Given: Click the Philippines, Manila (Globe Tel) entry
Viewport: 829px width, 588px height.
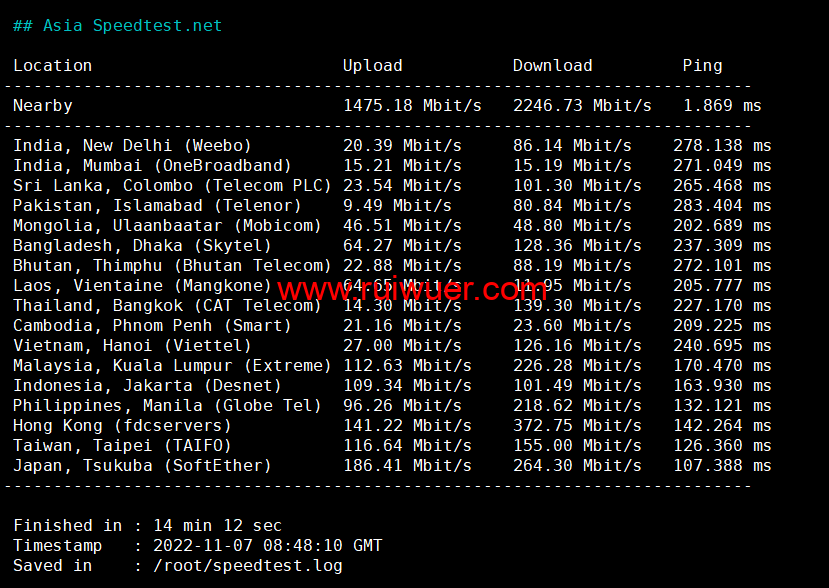Looking at the screenshot, I should click(x=167, y=406).
